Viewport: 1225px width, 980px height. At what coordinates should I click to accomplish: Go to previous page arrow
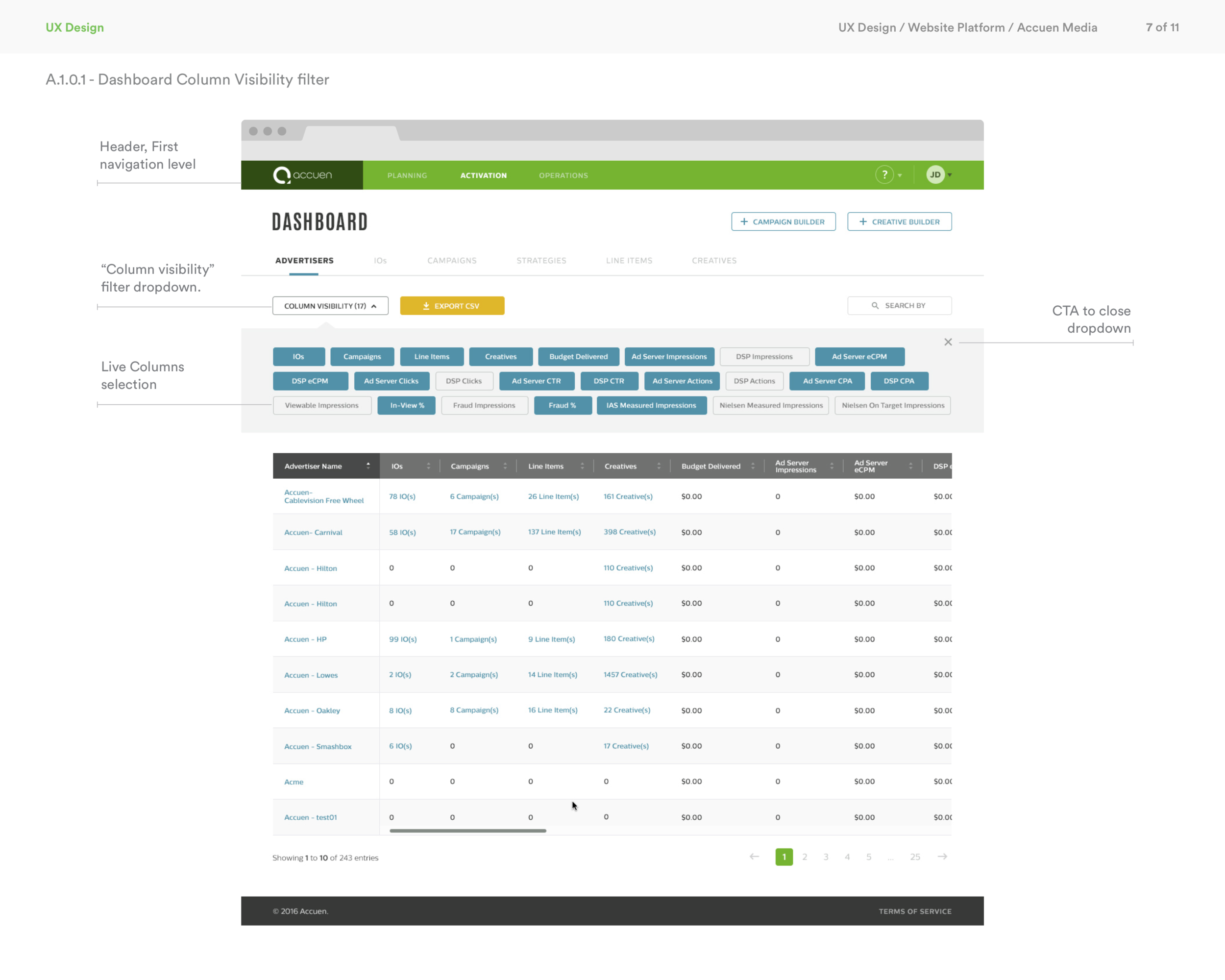point(754,857)
